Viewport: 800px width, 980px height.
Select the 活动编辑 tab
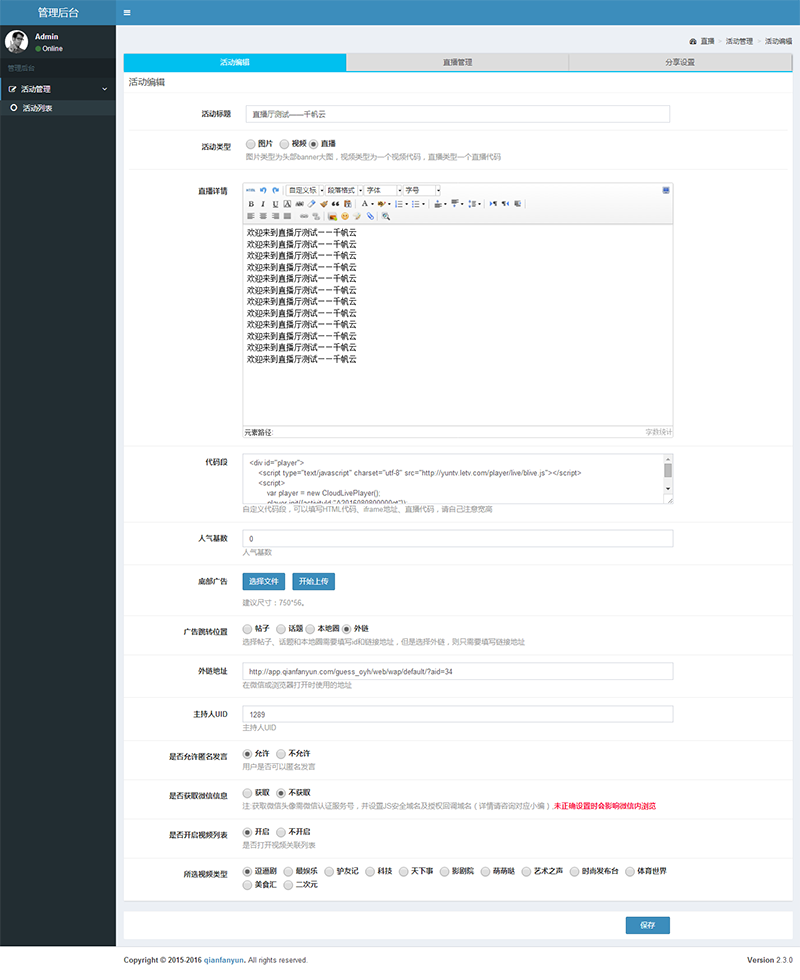pyautogui.click(x=235, y=62)
